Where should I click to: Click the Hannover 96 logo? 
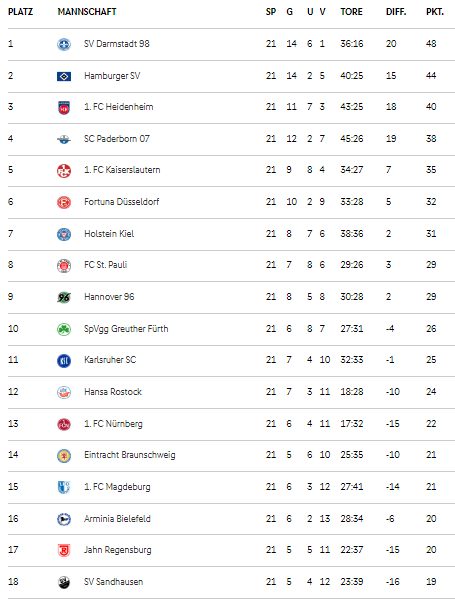[64, 297]
